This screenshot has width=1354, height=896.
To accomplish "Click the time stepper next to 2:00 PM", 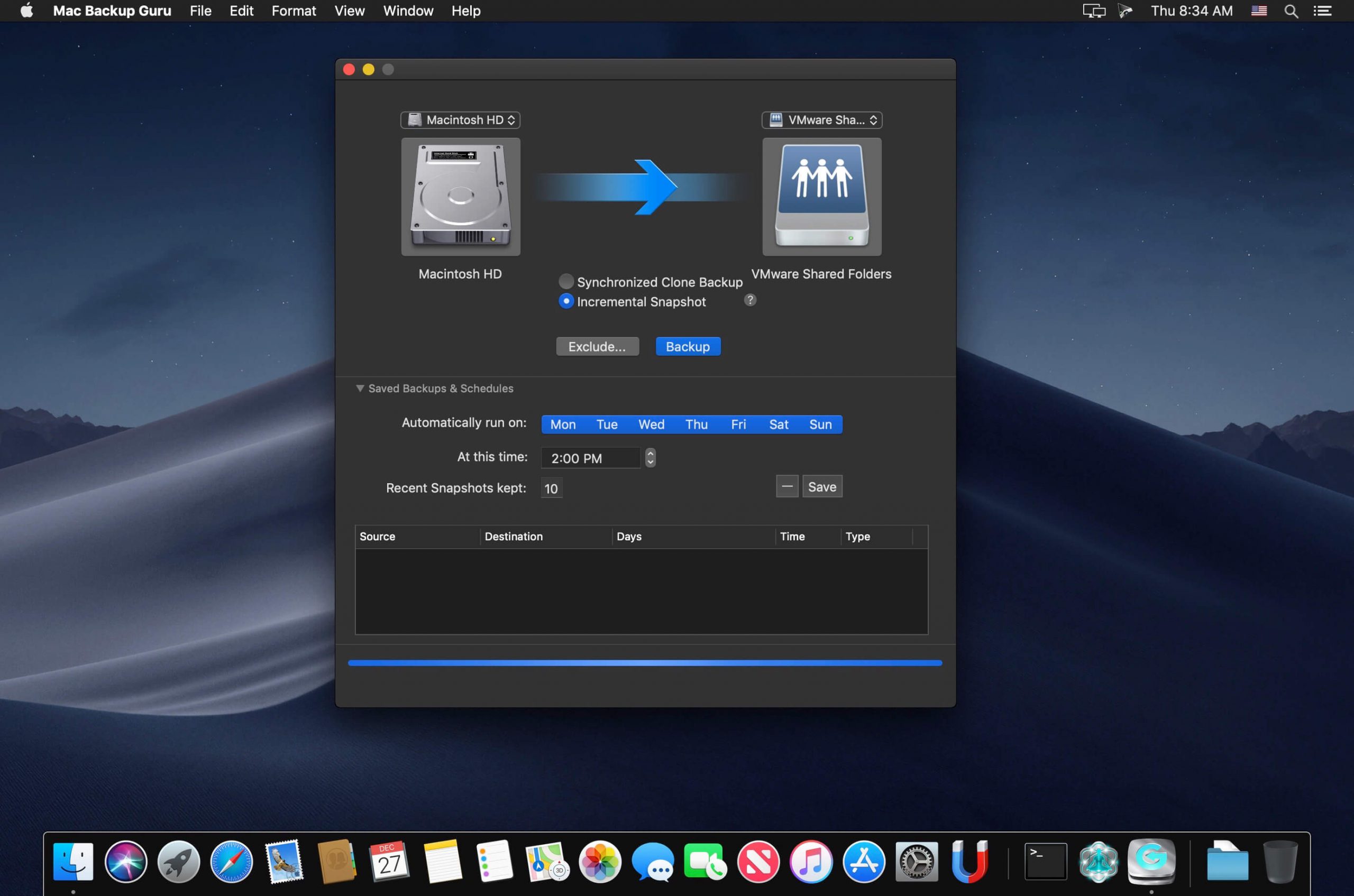I will coord(649,457).
